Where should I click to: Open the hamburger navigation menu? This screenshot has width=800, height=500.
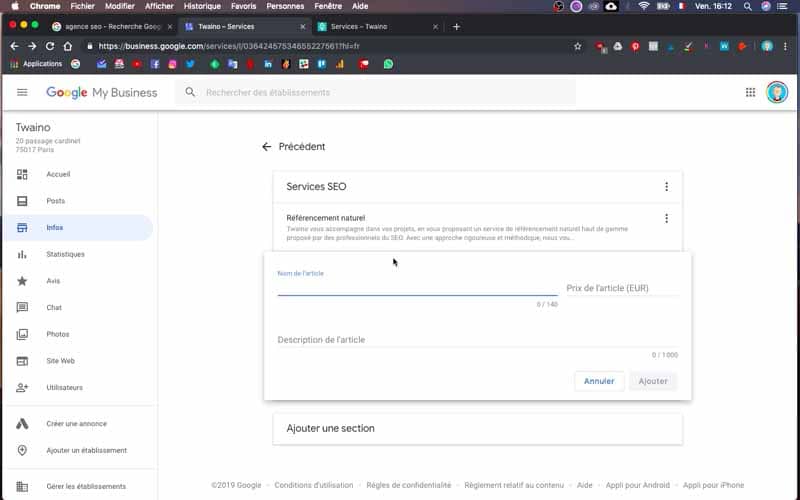(22, 92)
